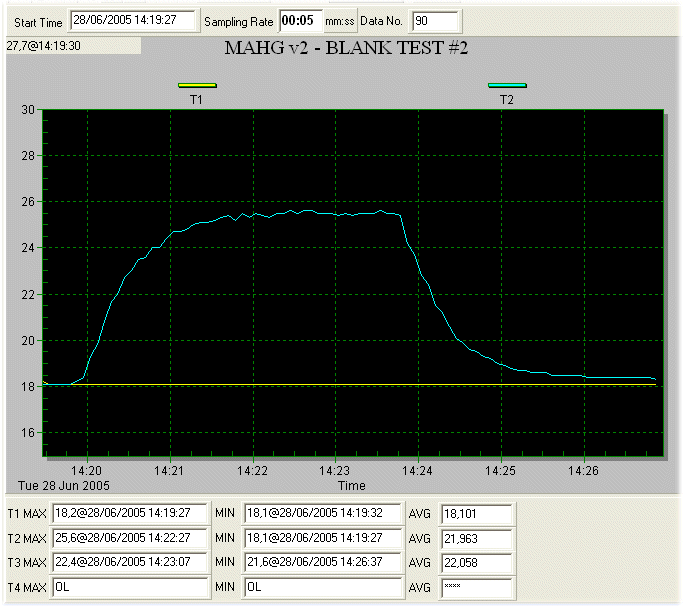
Task: Click the Sampling Rate label
Action: coord(239,22)
